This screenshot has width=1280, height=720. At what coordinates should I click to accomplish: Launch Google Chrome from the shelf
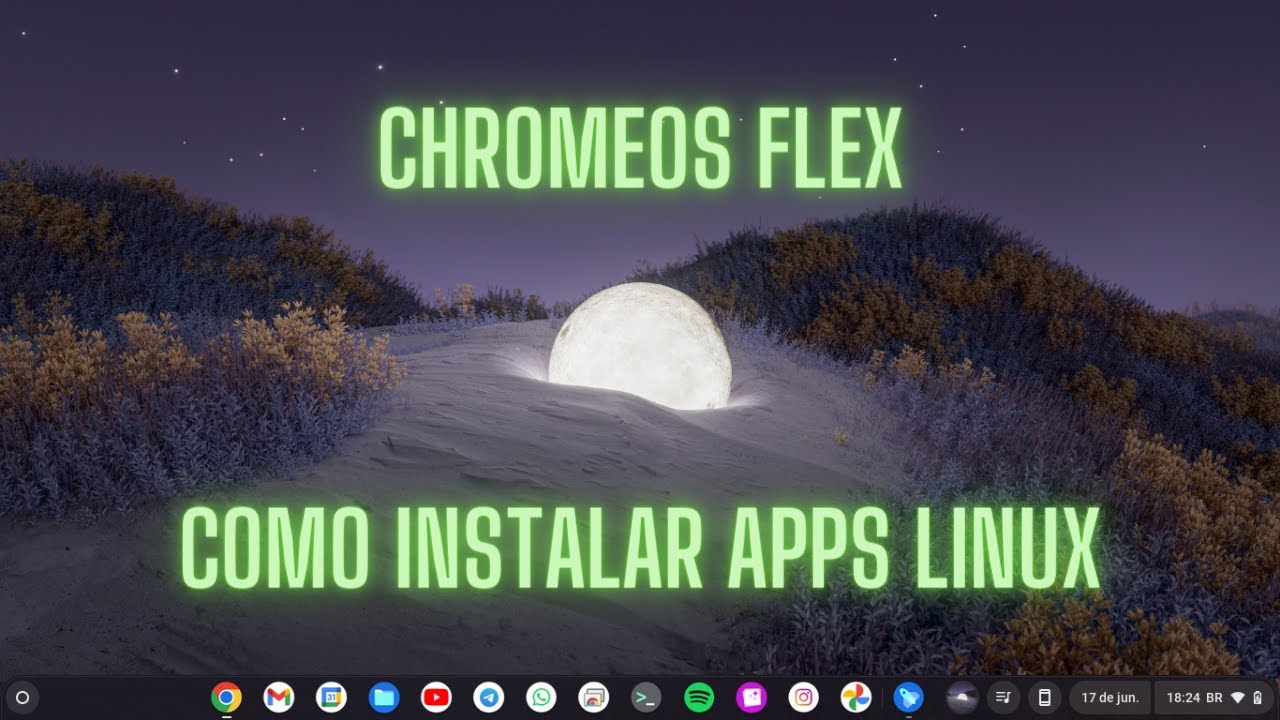pos(227,697)
